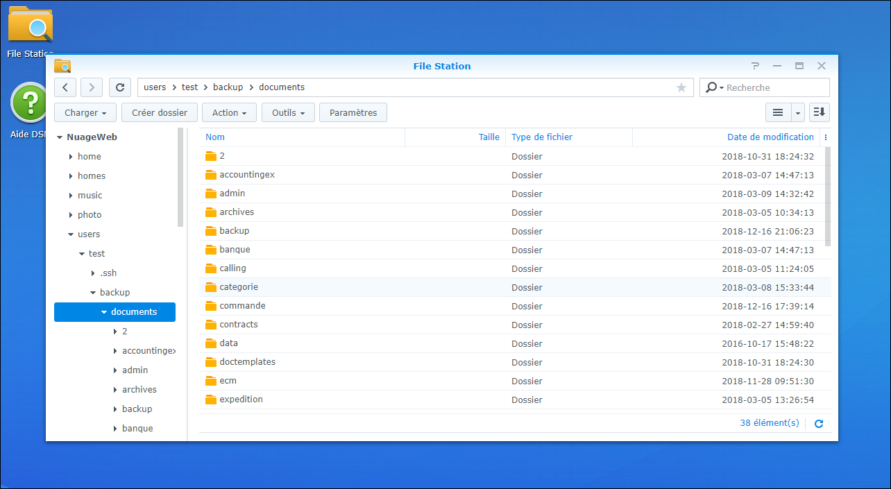Viewport: 891px width, 489px height.
Task: Click the File Station icon in window title bar
Action: pos(63,66)
